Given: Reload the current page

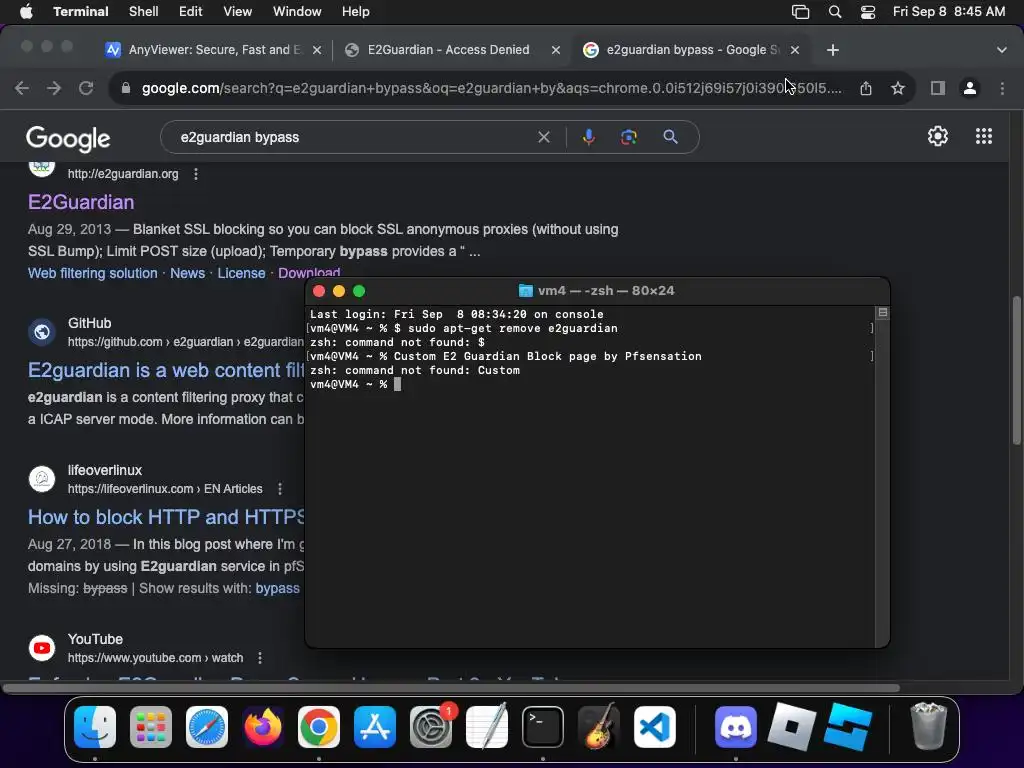Looking at the screenshot, I should [86, 88].
